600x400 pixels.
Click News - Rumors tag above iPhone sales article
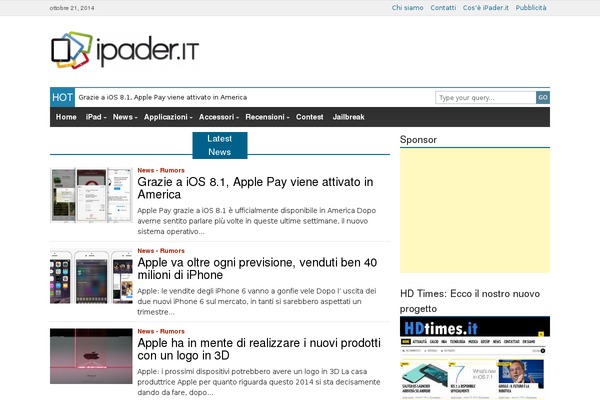161,251
